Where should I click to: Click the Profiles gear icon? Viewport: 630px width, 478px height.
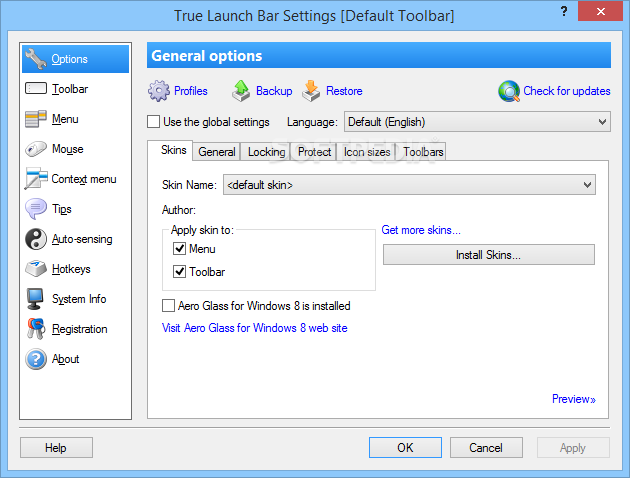point(159,91)
